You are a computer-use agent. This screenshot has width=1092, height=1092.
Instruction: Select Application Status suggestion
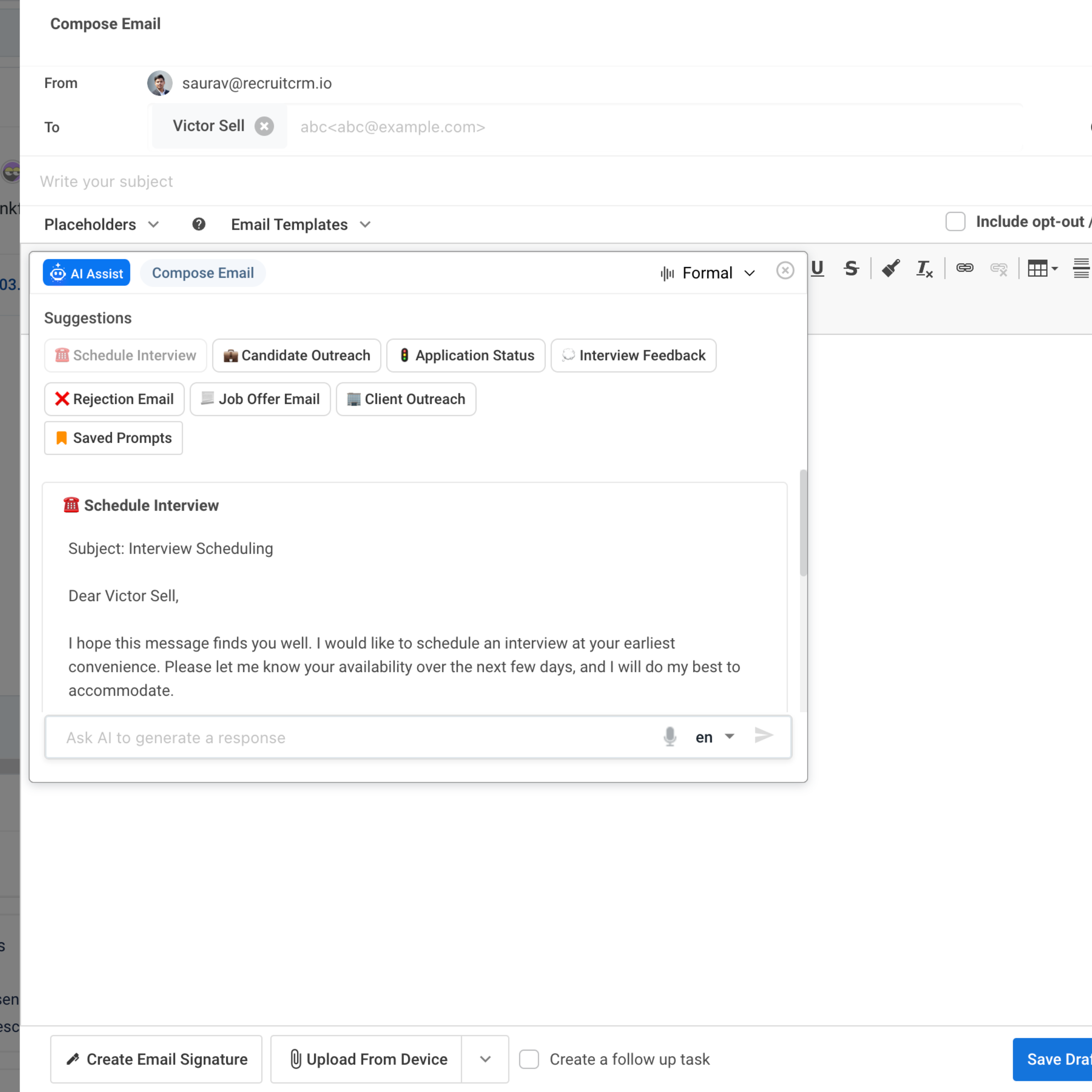tap(466, 355)
